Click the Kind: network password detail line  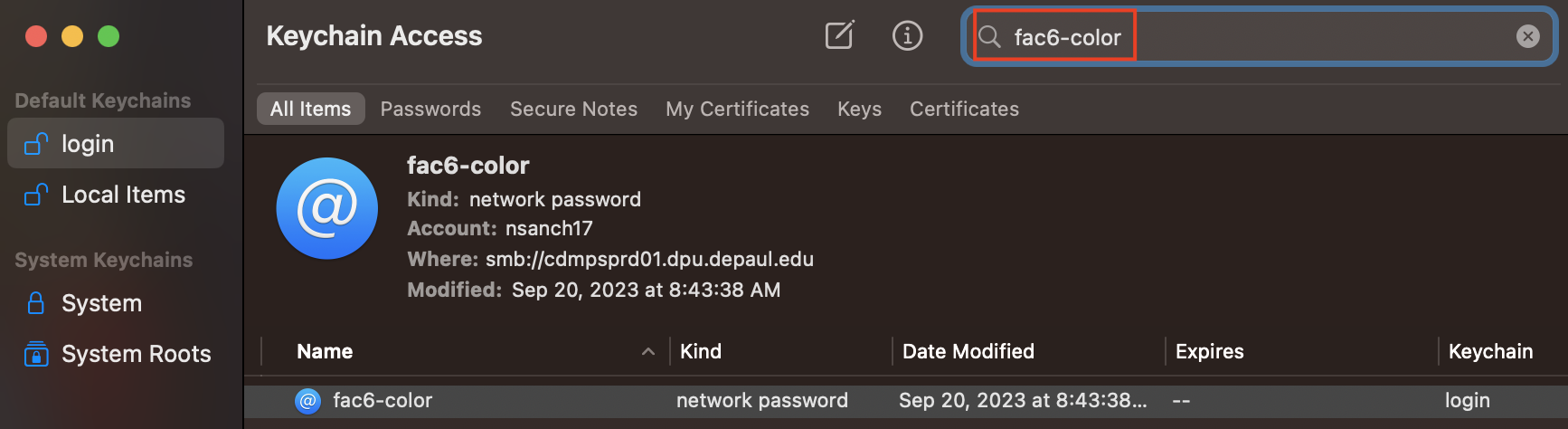click(x=524, y=199)
